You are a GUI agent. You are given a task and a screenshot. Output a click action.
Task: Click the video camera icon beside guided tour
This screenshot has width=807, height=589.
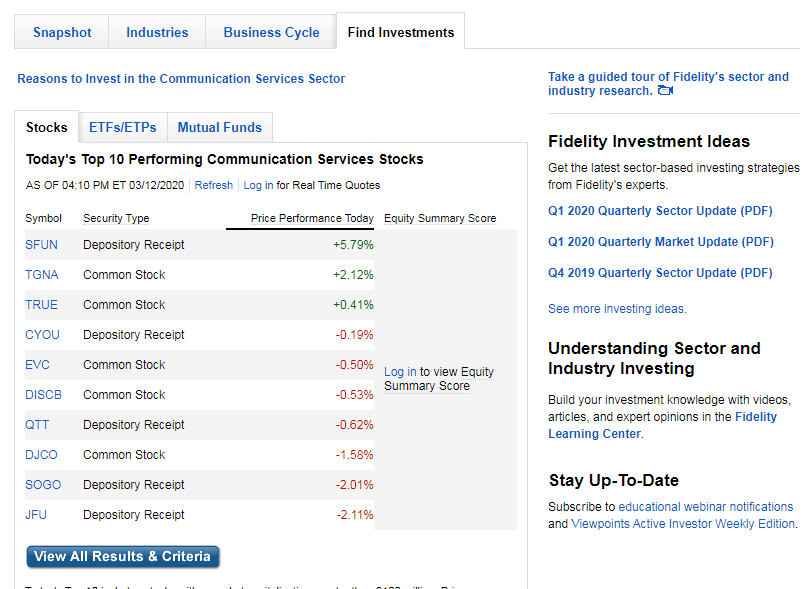pyautogui.click(x=665, y=91)
